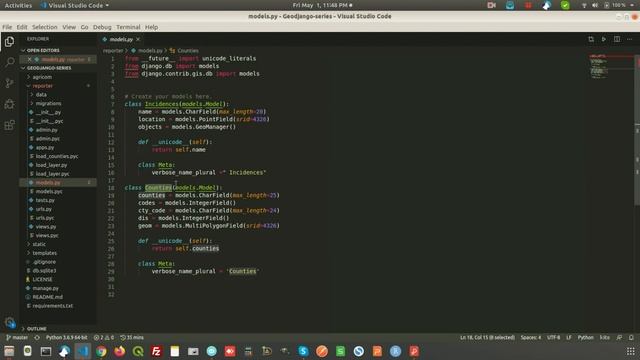Open the Go menu

coord(84,27)
